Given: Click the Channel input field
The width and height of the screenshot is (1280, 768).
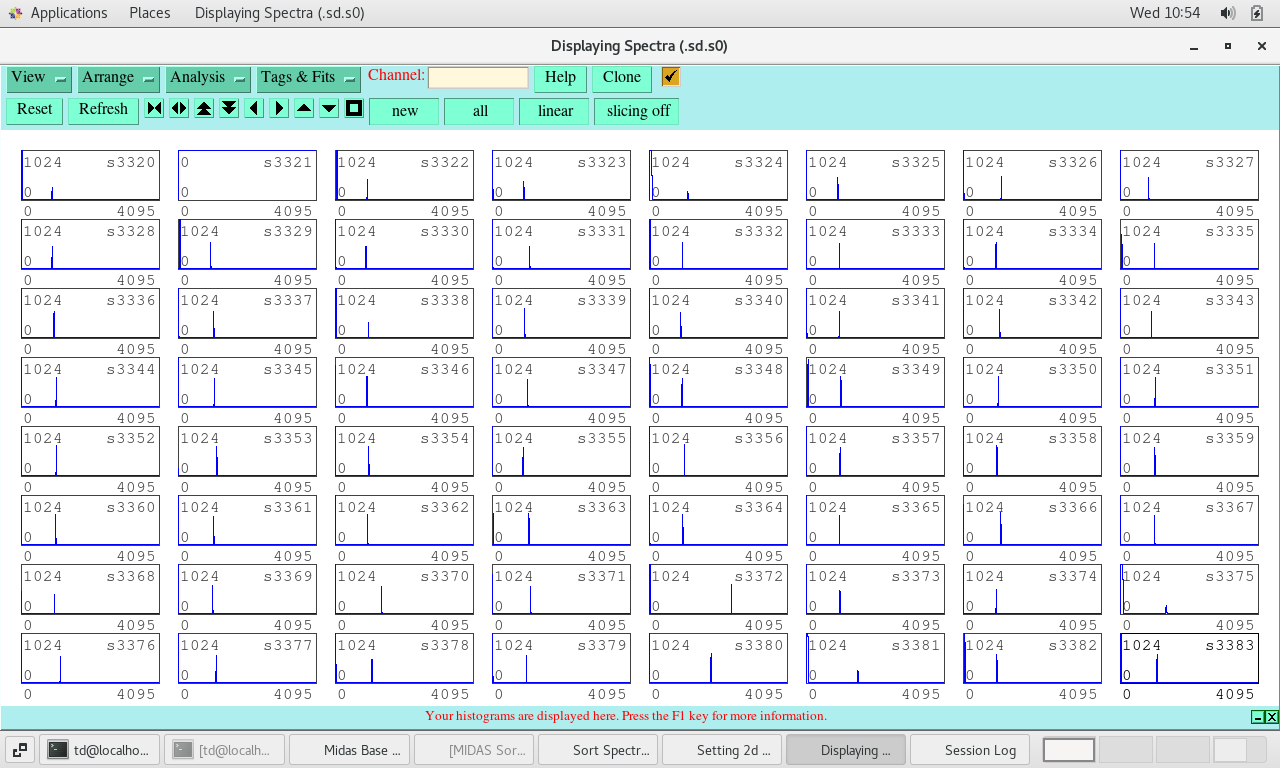Looking at the screenshot, I should click(478, 78).
